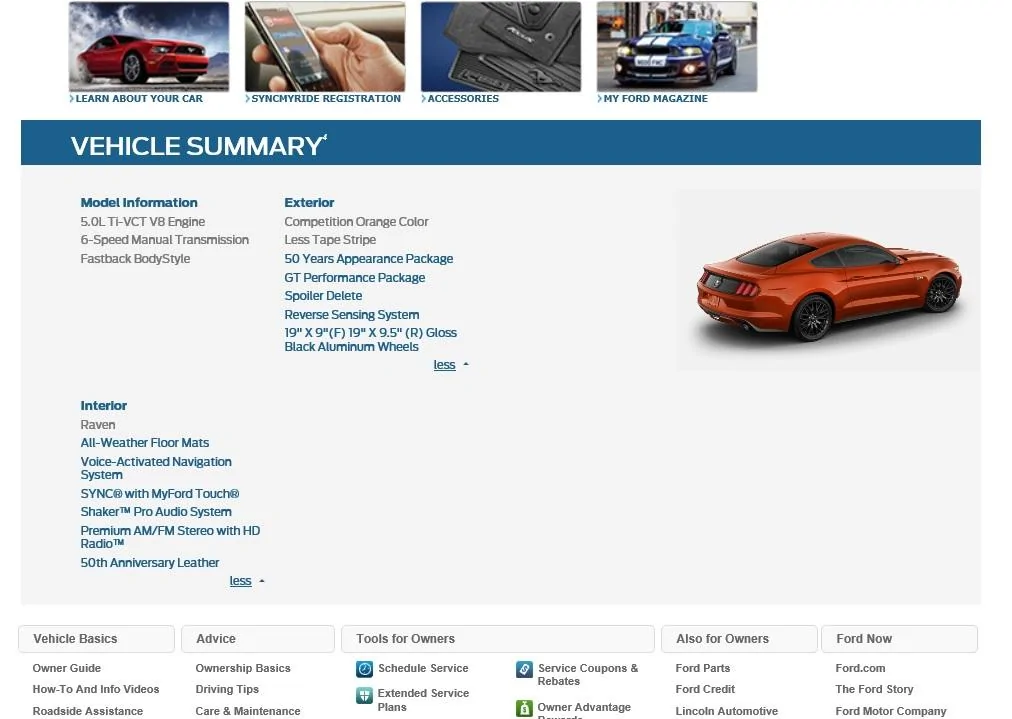Click Fastback BodyStyle text
Viewport: 1012px width, 719px height.
pyautogui.click(x=135, y=259)
